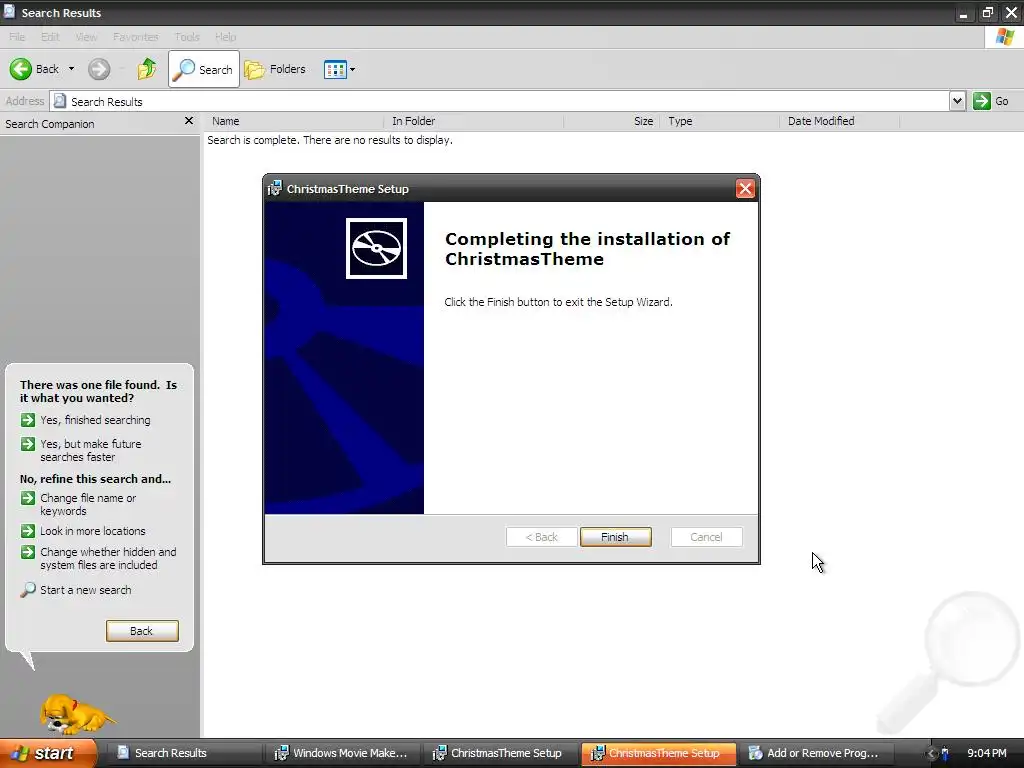Select Yes, but make future searches faster

(81, 450)
